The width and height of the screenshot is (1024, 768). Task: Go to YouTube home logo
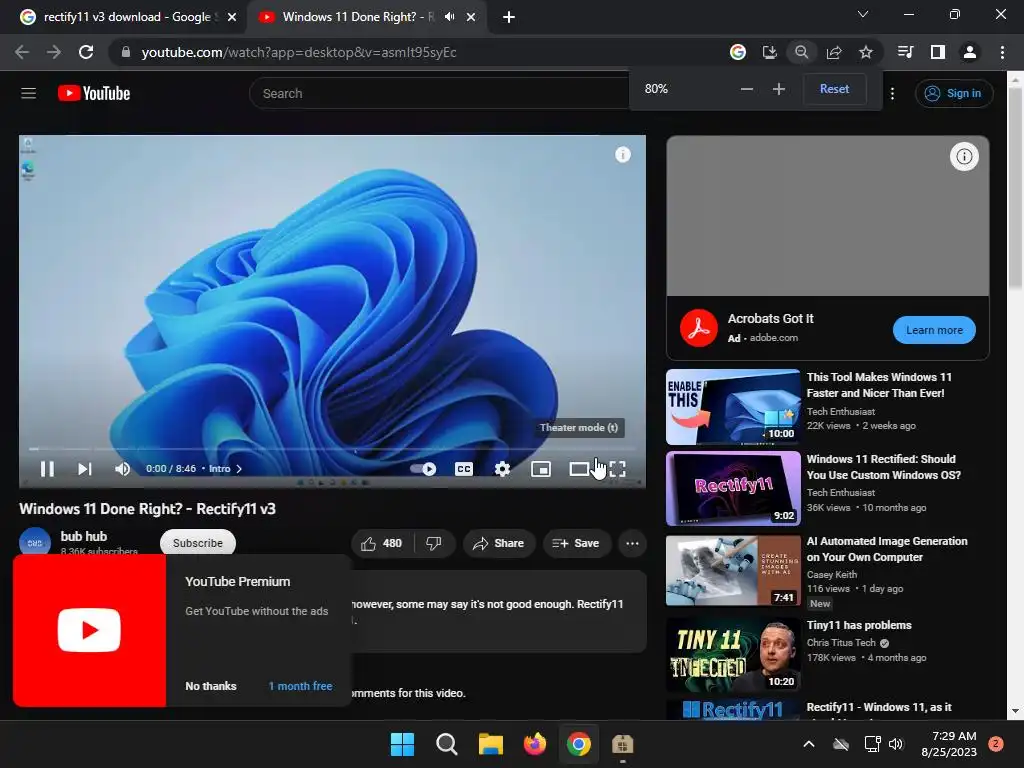pyautogui.click(x=94, y=93)
